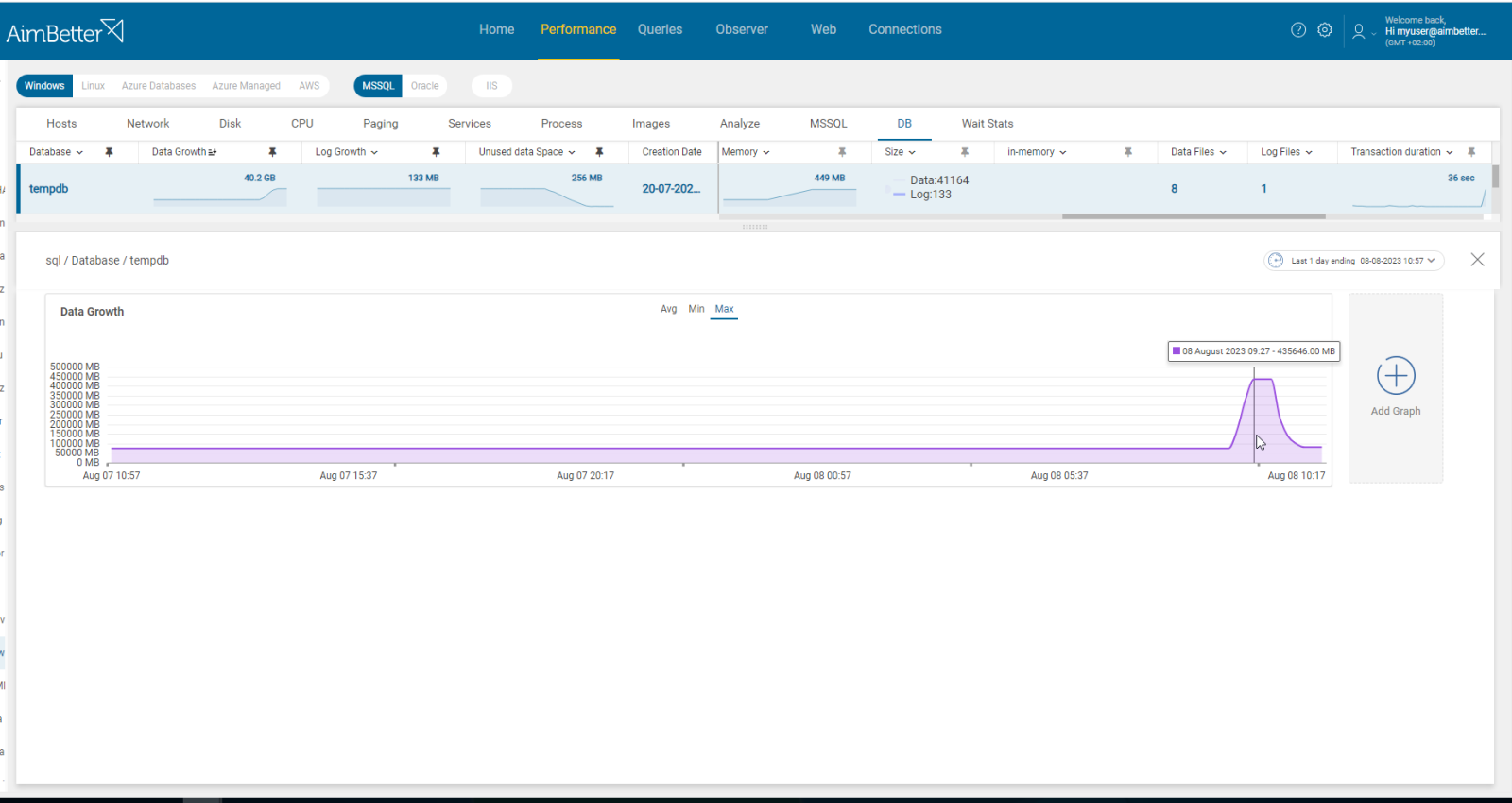The width and height of the screenshot is (1512, 803).
Task: Go to the Home menu
Action: tap(496, 29)
